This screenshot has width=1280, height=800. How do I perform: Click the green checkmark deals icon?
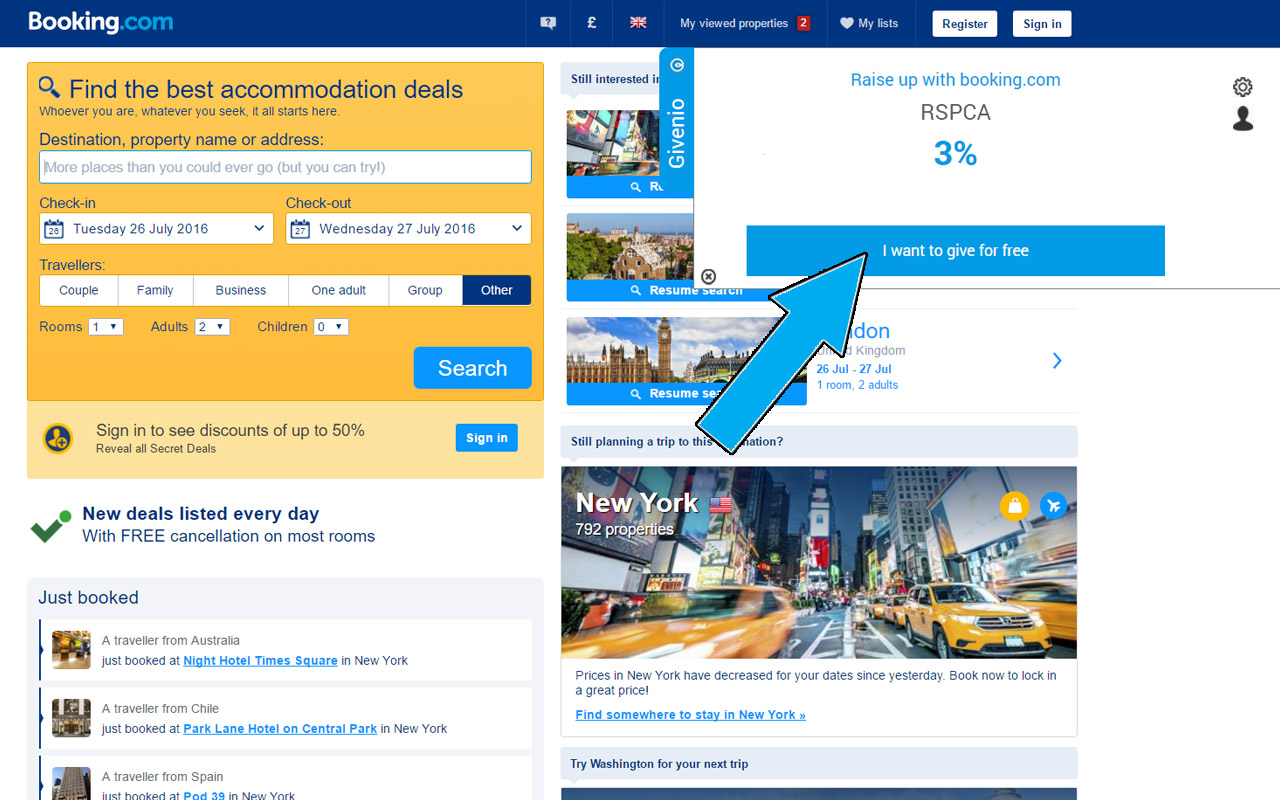click(x=51, y=526)
